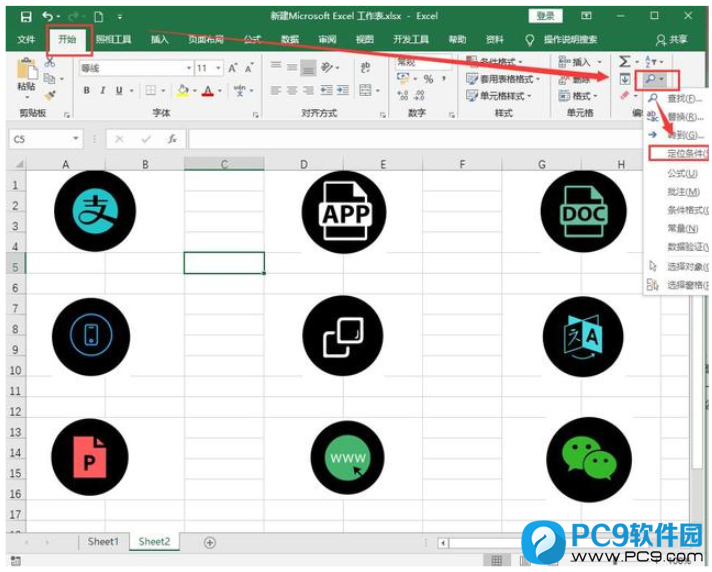Click the Percent Style icon
The image size is (712, 572).
[x=428, y=79]
